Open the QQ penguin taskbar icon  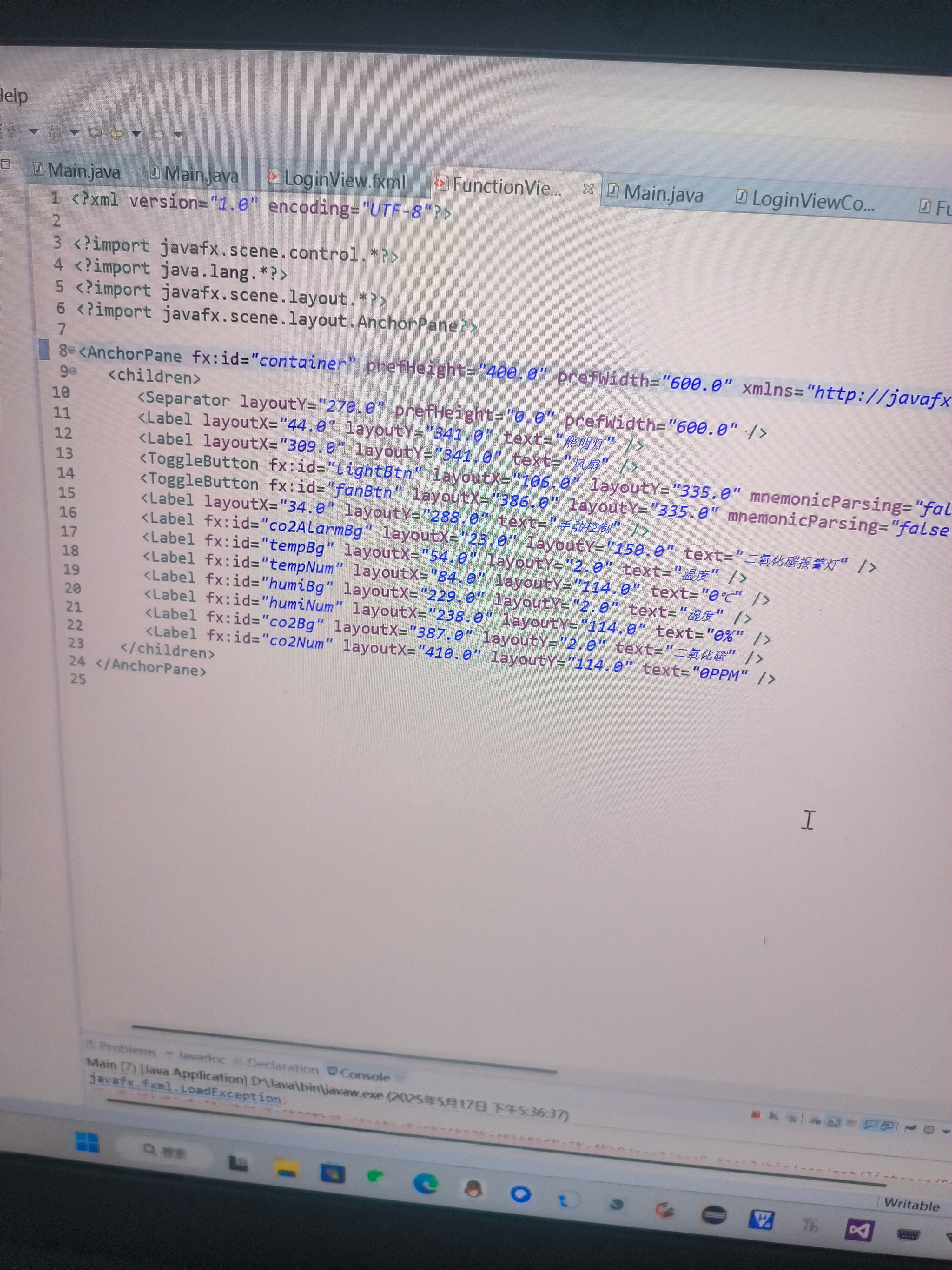pyautogui.click(x=473, y=1188)
